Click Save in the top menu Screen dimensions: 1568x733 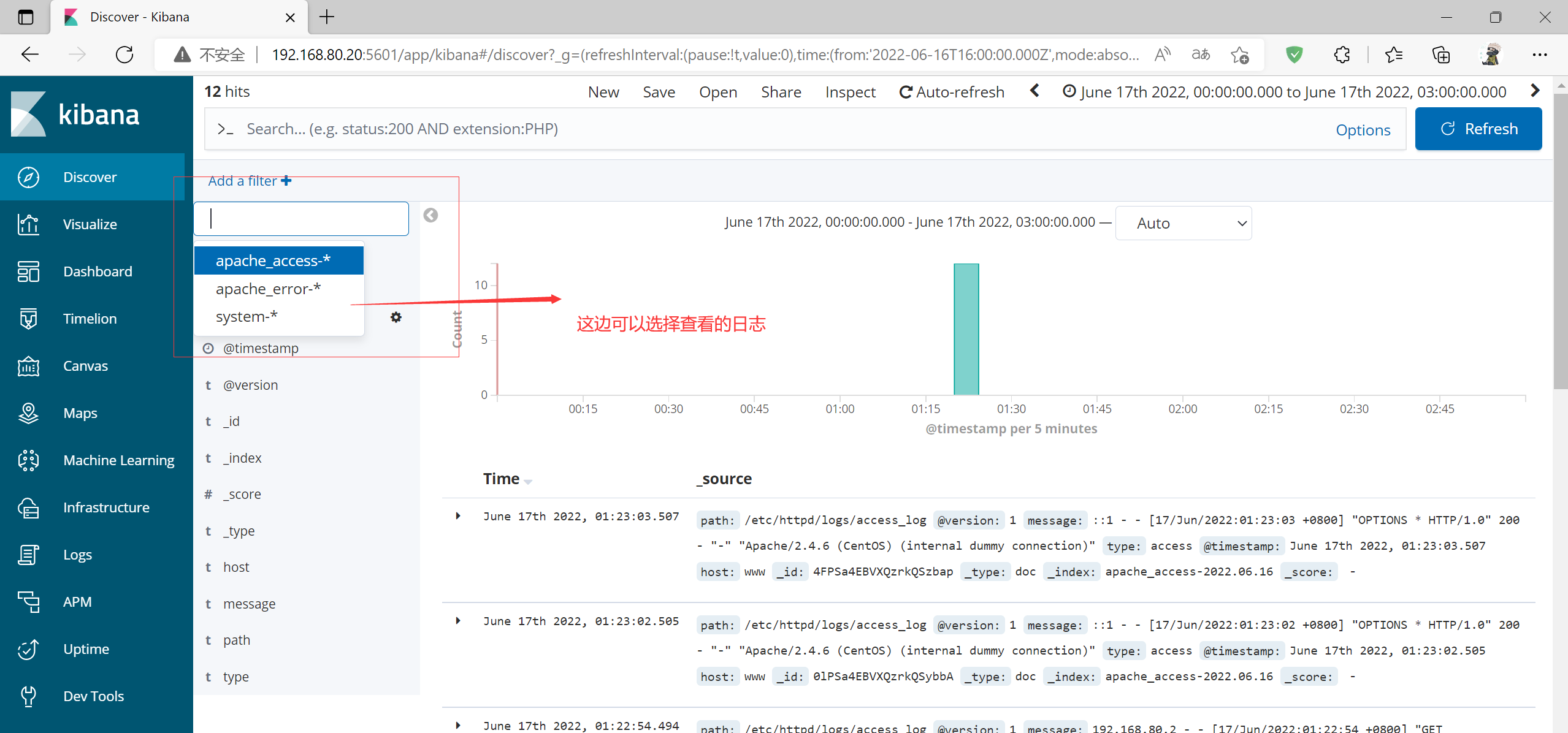click(x=659, y=92)
